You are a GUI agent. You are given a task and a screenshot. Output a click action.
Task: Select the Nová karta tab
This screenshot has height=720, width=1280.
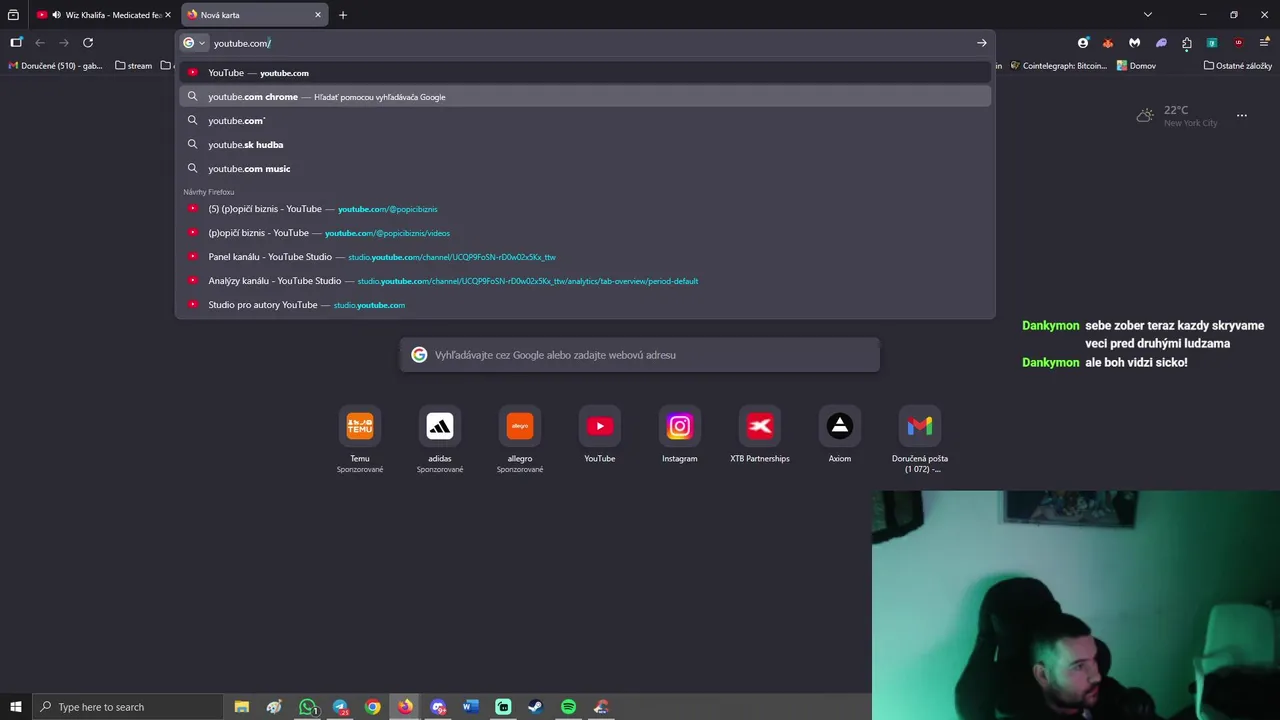click(x=255, y=15)
